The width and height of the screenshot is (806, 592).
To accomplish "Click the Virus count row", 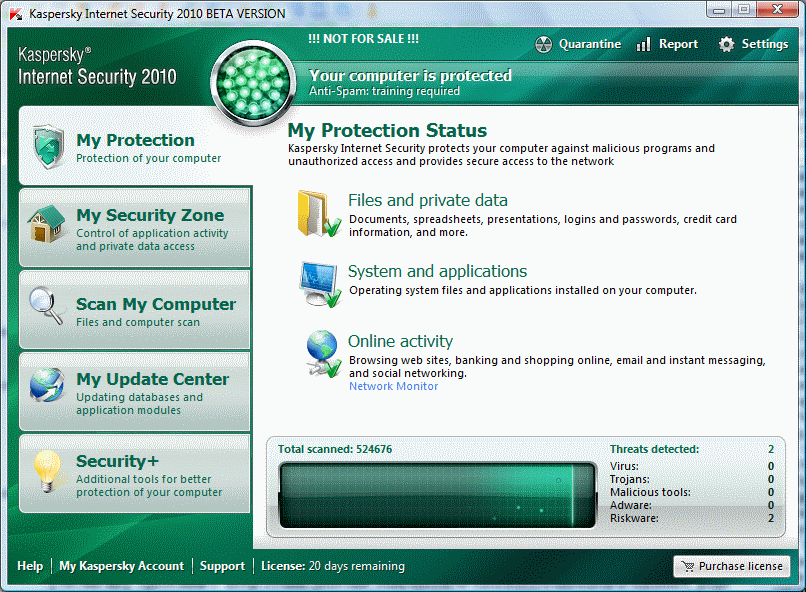I will 691,466.
